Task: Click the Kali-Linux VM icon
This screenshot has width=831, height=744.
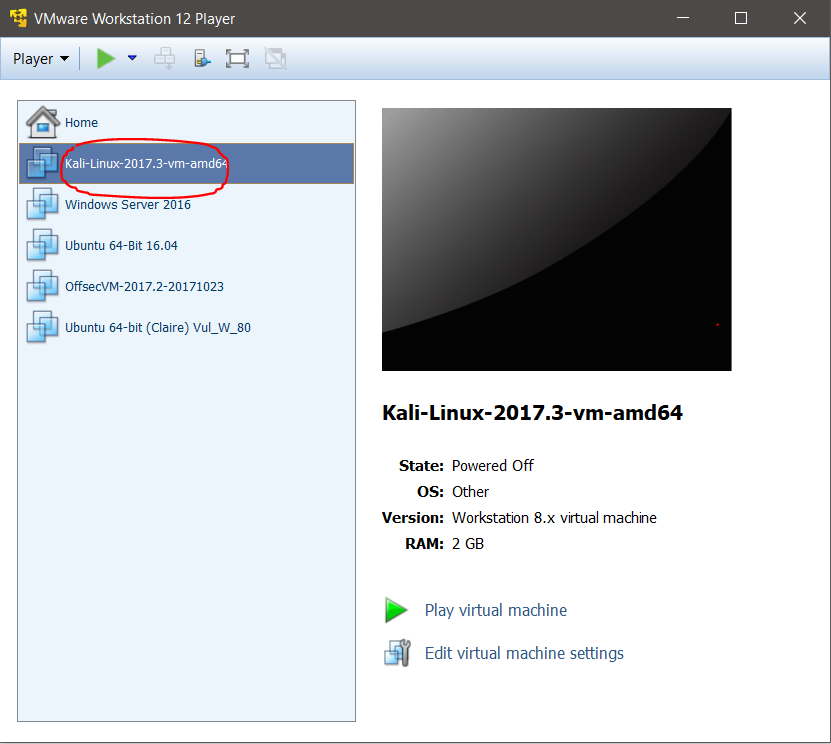Action: coord(42,163)
